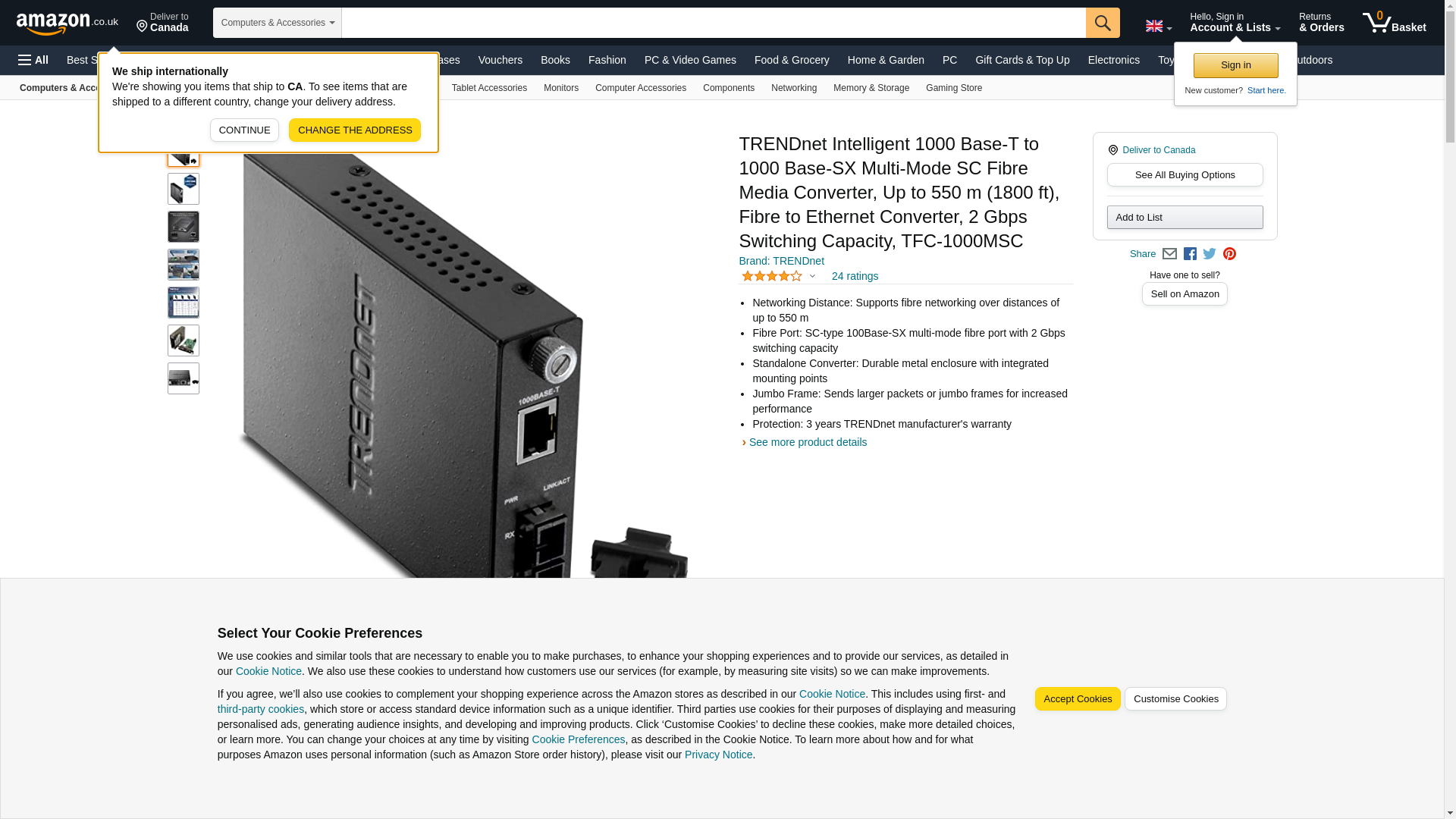Click the Accept Cookies button
Viewport: 1456px width, 819px height.
(1078, 699)
